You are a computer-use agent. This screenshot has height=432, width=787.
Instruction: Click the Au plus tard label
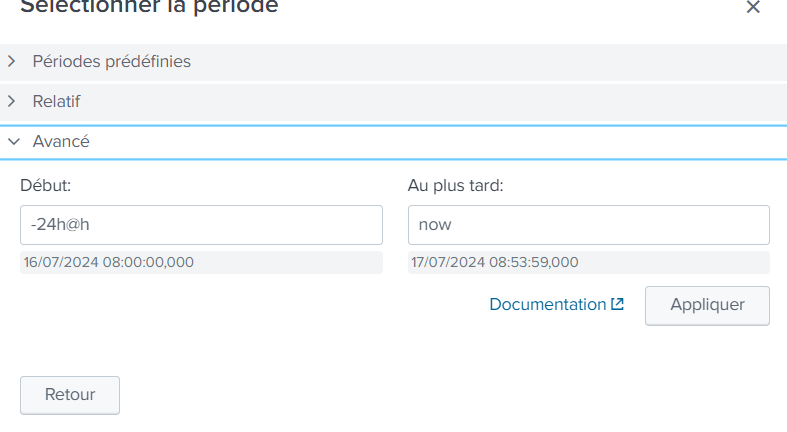point(455,186)
